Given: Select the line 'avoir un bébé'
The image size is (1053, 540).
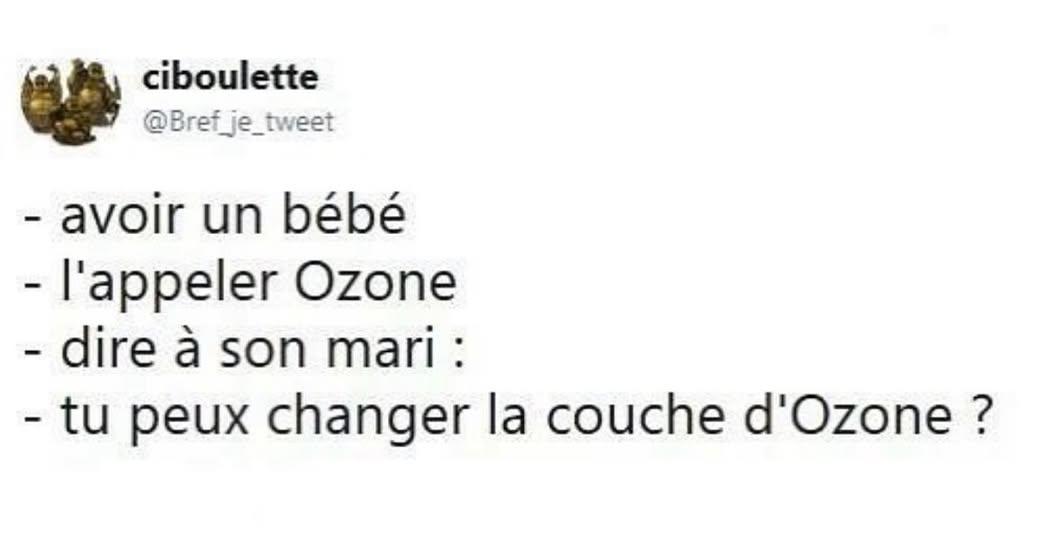Looking at the screenshot, I should click(x=215, y=216).
